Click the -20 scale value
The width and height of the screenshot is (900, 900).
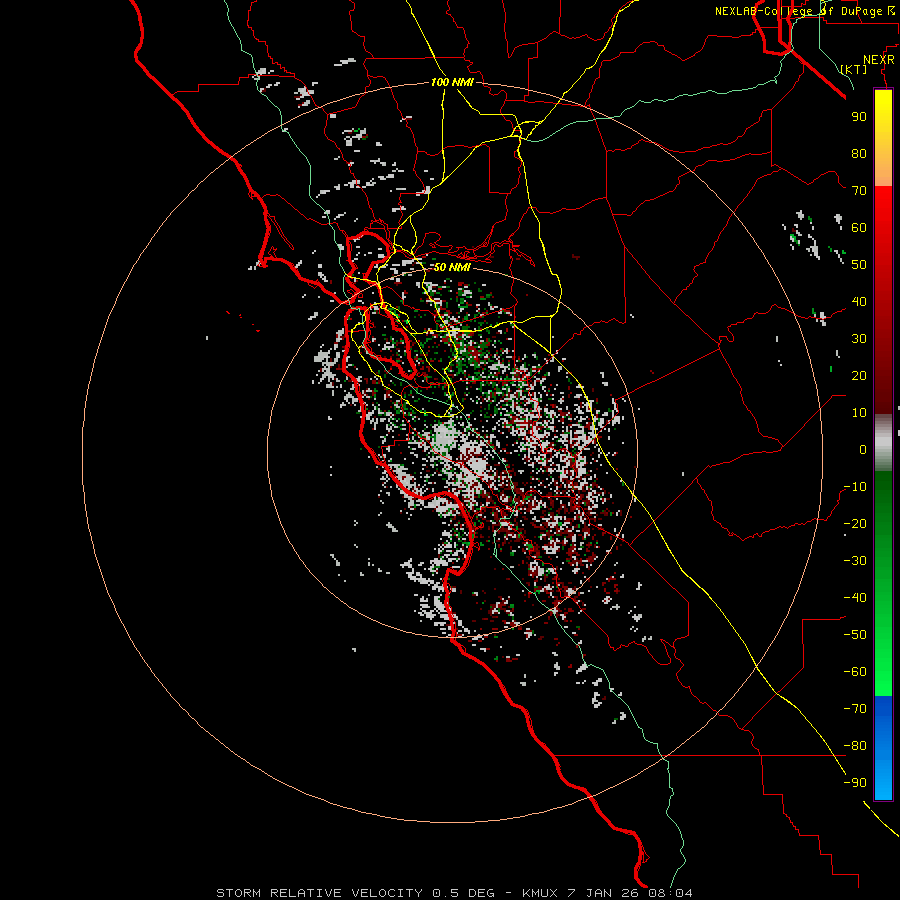(x=855, y=524)
